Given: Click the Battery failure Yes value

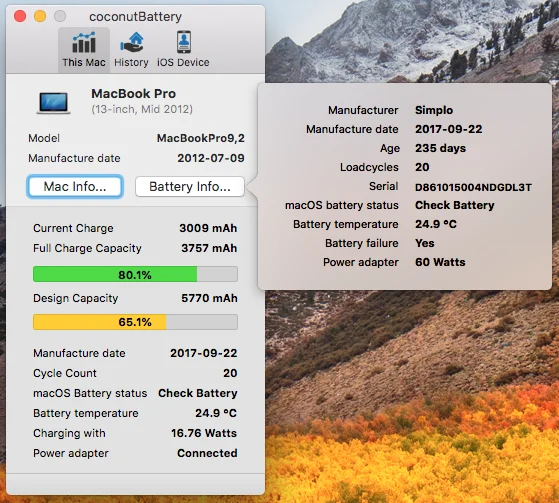Looking at the screenshot, I should [x=425, y=243].
